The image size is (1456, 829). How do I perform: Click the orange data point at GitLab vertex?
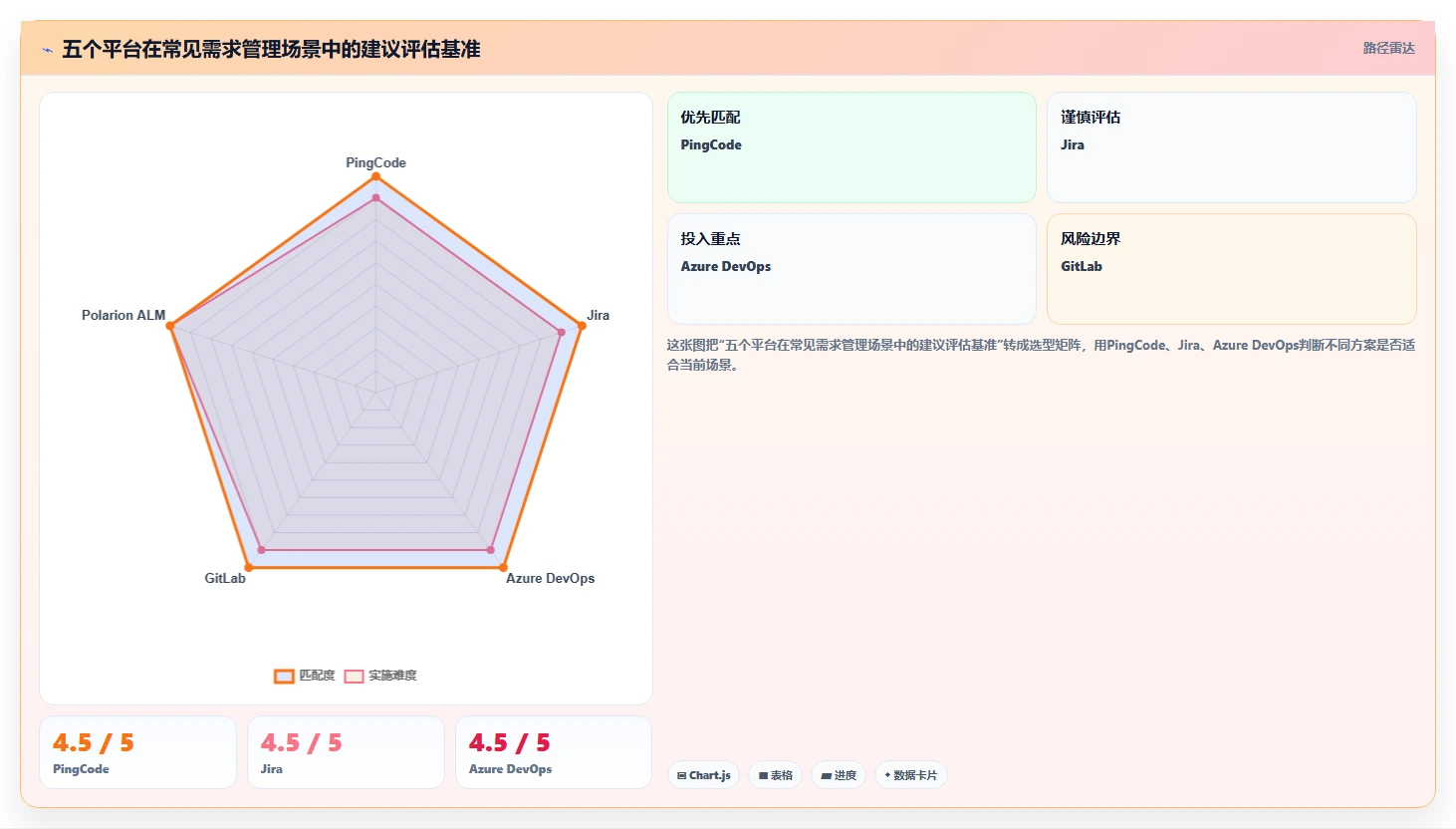click(249, 568)
